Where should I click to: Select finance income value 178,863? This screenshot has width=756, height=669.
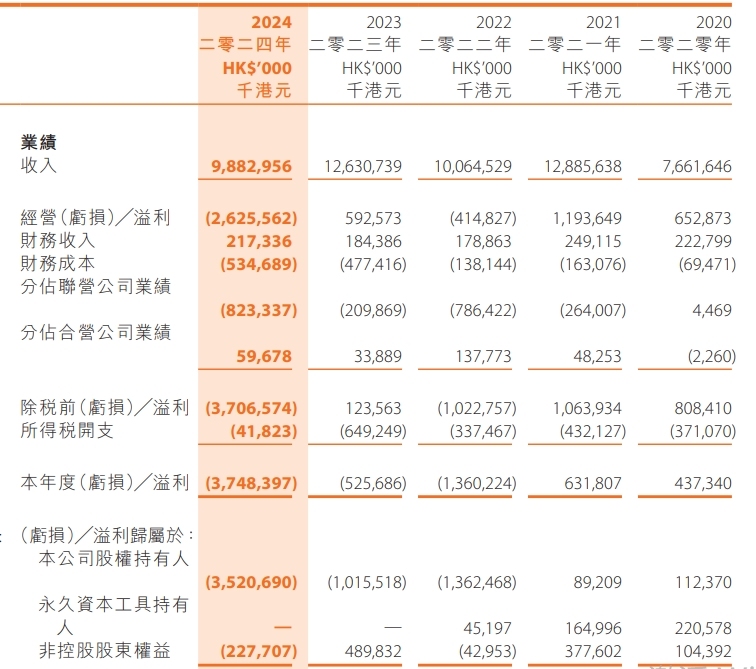tap(483, 241)
